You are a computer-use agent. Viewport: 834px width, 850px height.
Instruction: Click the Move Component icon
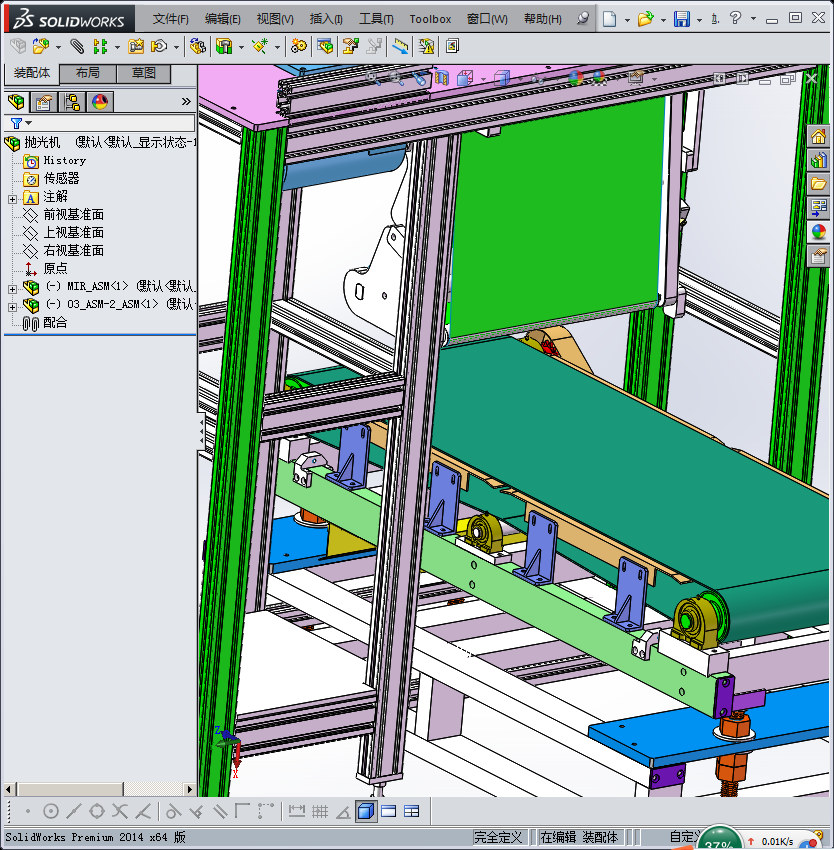click(159, 47)
